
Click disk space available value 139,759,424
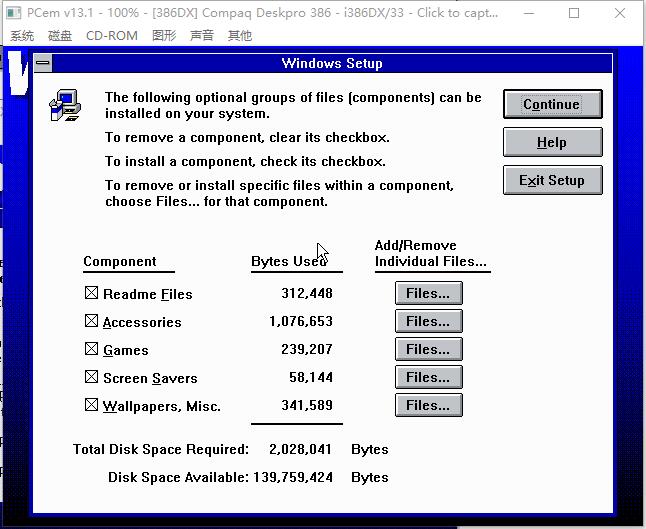293,477
